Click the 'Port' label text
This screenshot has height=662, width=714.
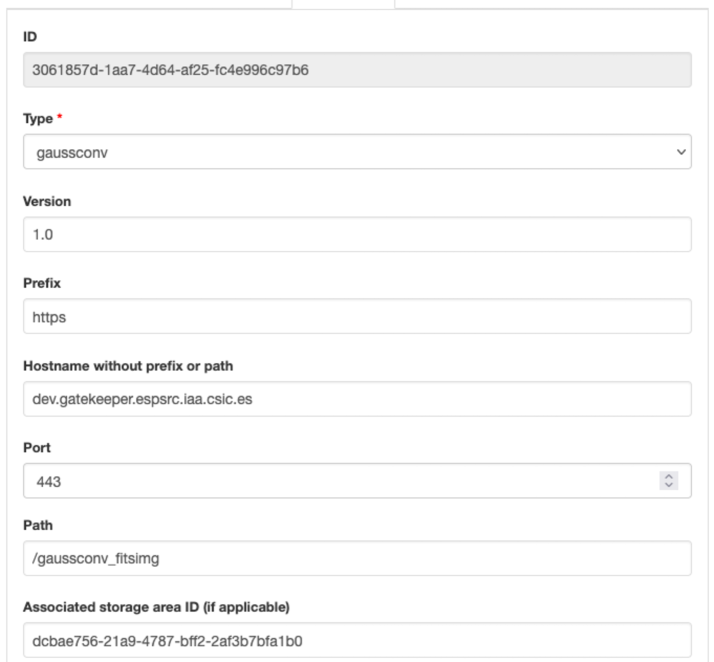35,446
